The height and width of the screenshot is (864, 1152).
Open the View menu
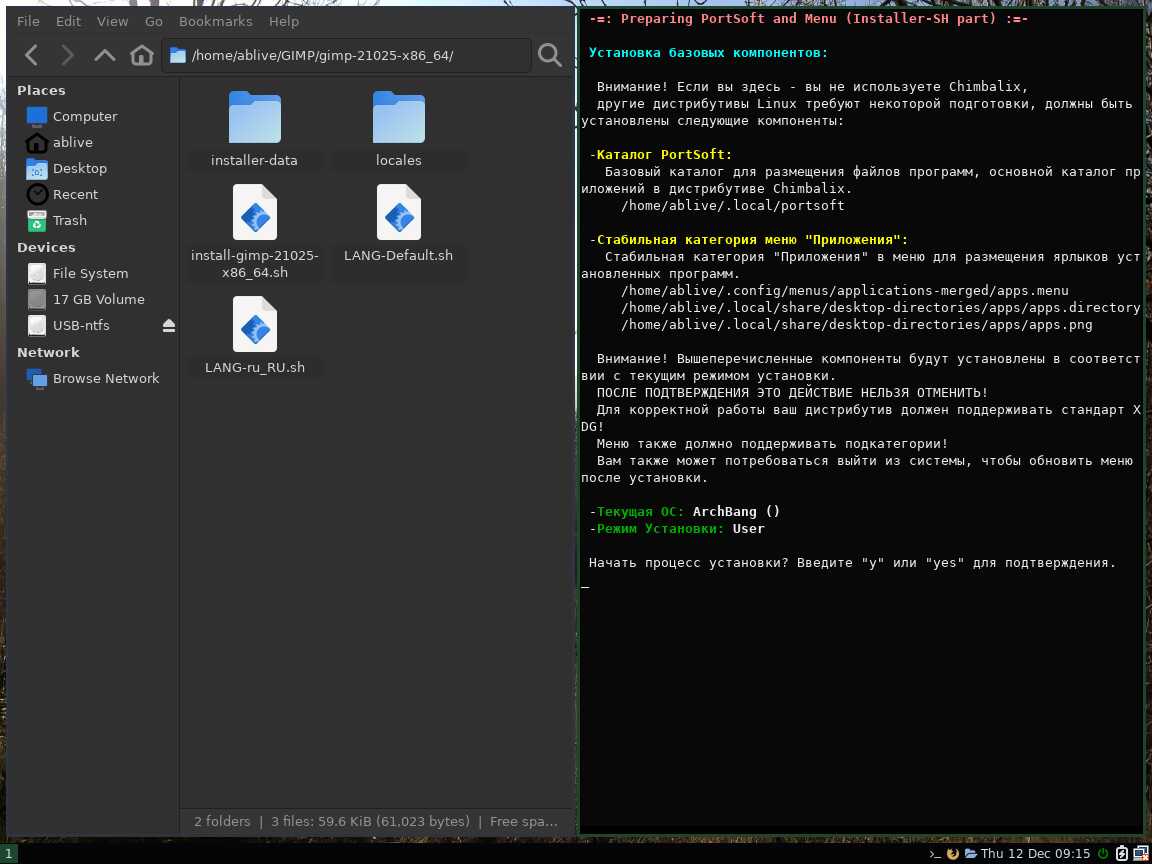(x=113, y=21)
